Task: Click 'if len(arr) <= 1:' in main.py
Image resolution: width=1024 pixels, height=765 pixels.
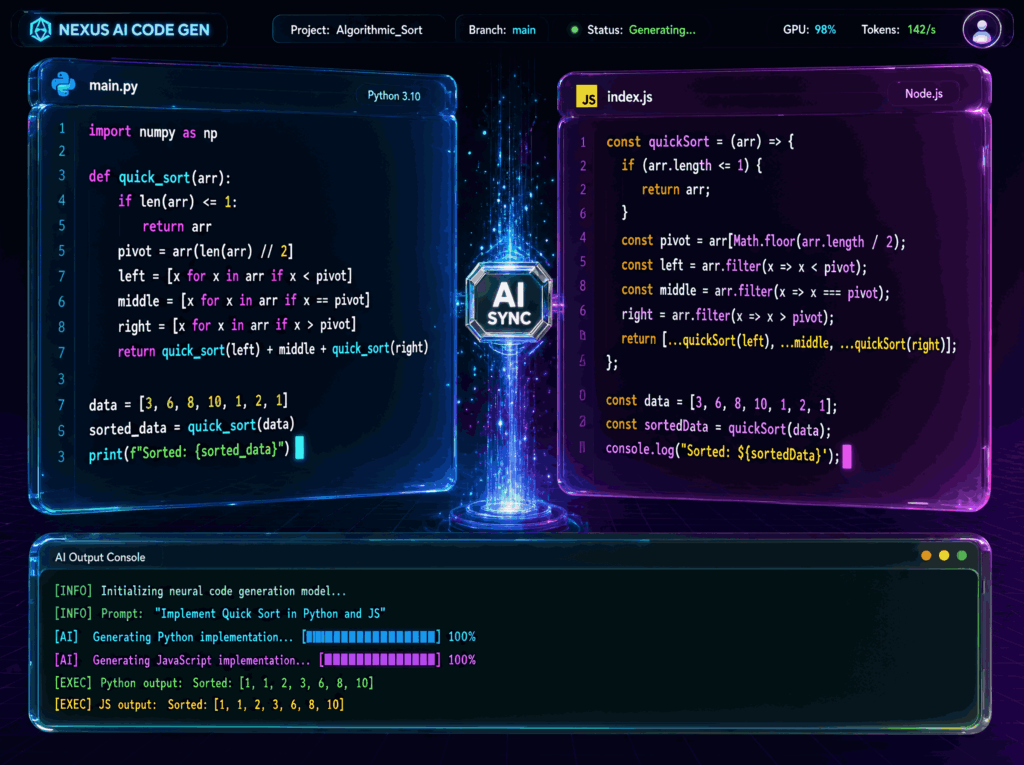Action: (x=178, y=201)
